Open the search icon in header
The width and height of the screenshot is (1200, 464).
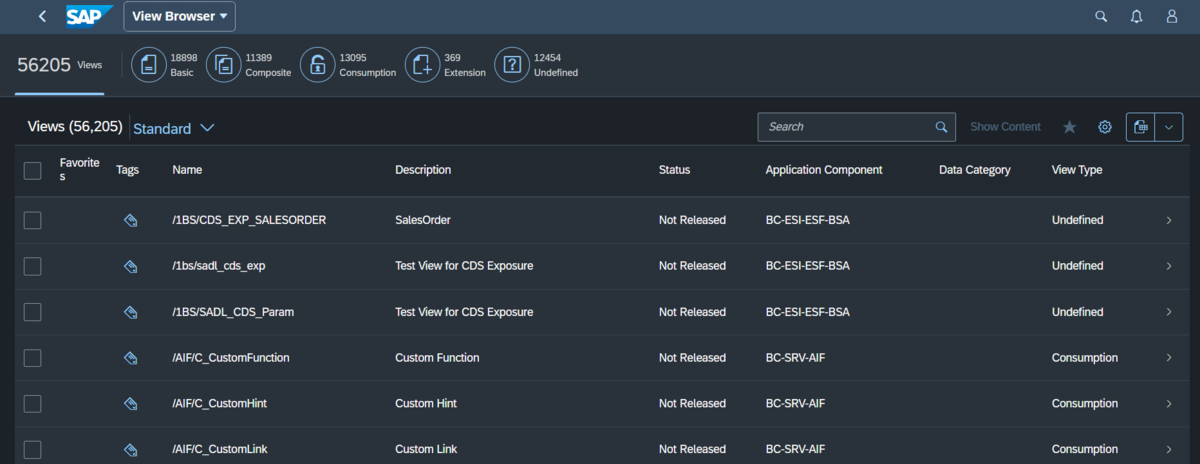[x=1101, y=16]
